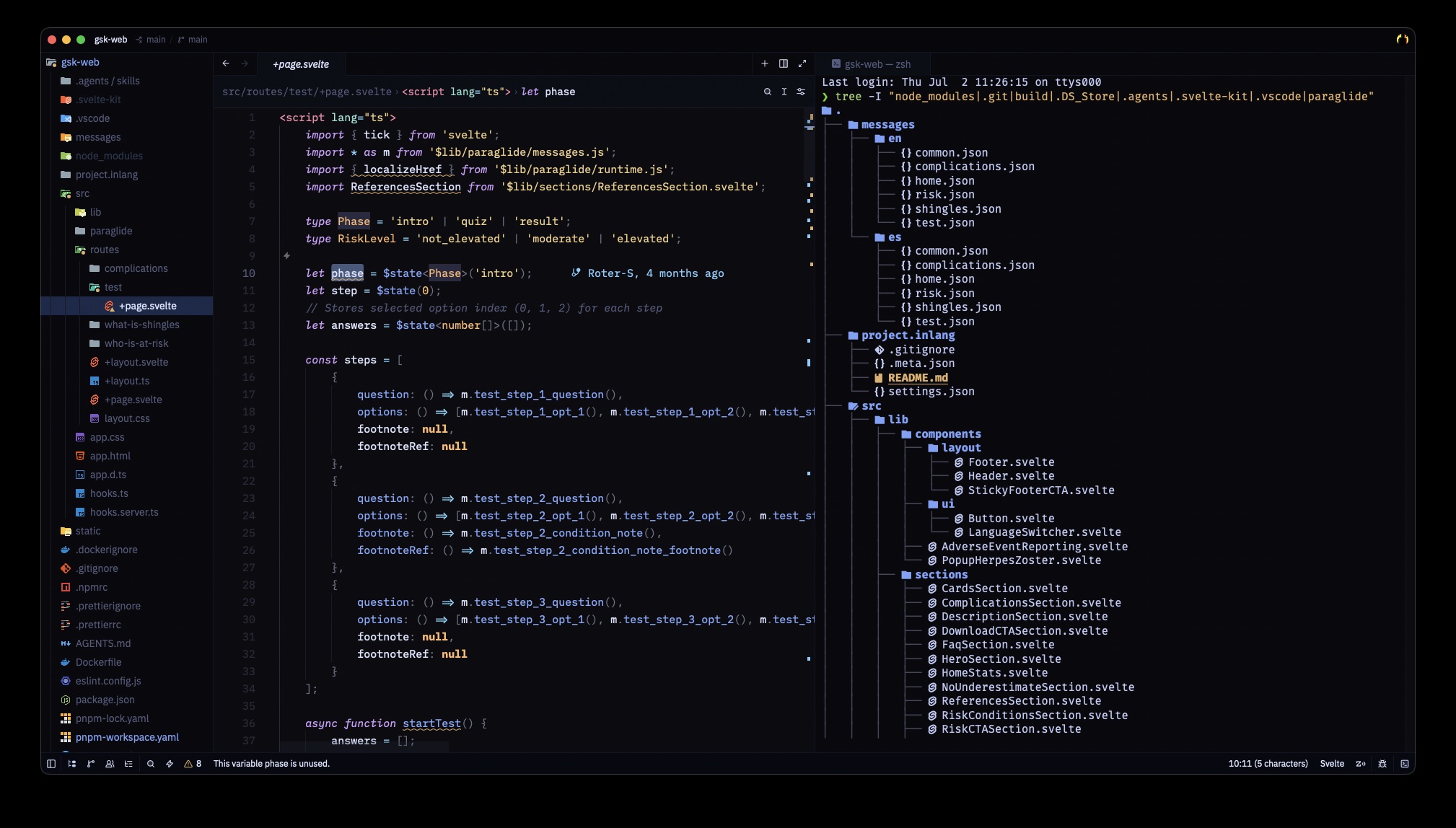Screen dimensions: 1456x828
Task: Click the gsk-web project name in title bar
Action: click(110, 40)
